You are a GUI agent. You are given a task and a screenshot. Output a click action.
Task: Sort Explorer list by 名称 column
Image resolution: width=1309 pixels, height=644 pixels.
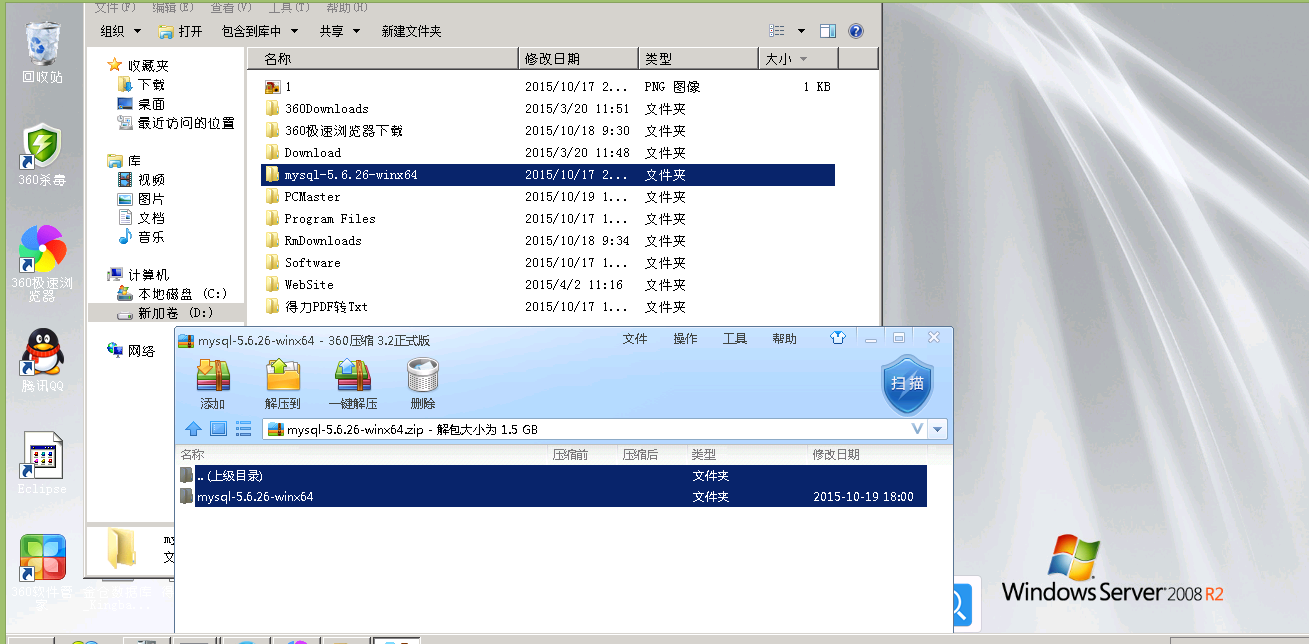pyautogui.click(x=383, y=59)
